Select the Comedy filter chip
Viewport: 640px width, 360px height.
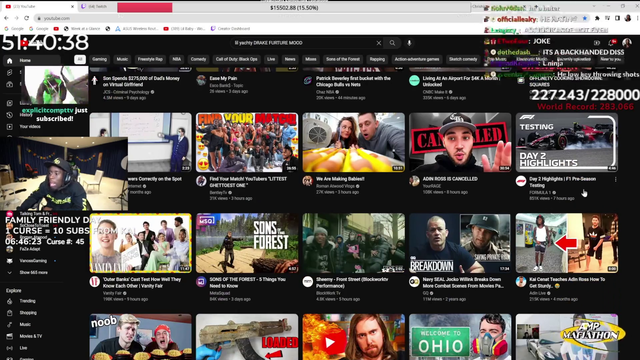pyautogui.click(x=198, y=59)
